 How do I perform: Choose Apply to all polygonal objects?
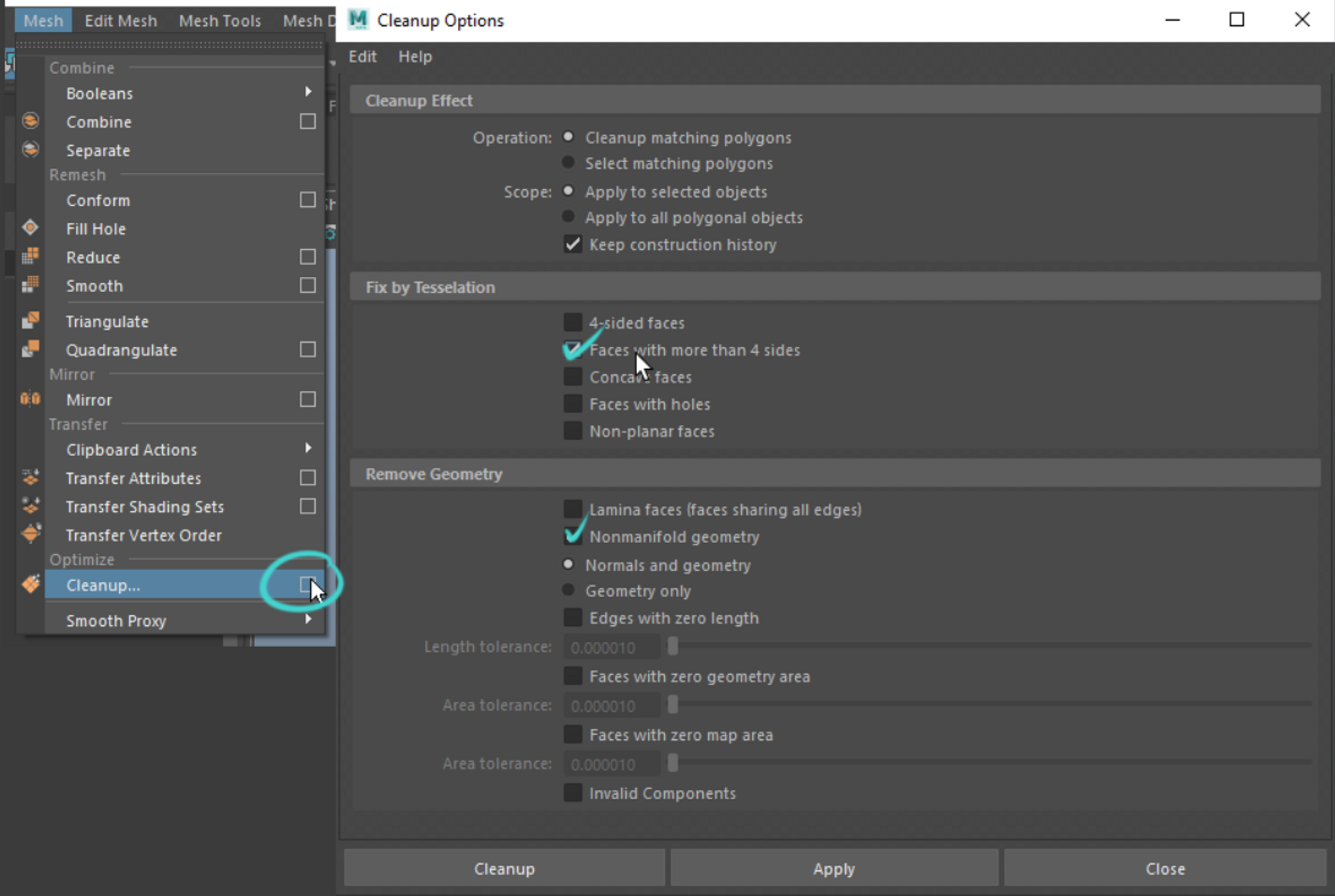click(x=568, y=217)
